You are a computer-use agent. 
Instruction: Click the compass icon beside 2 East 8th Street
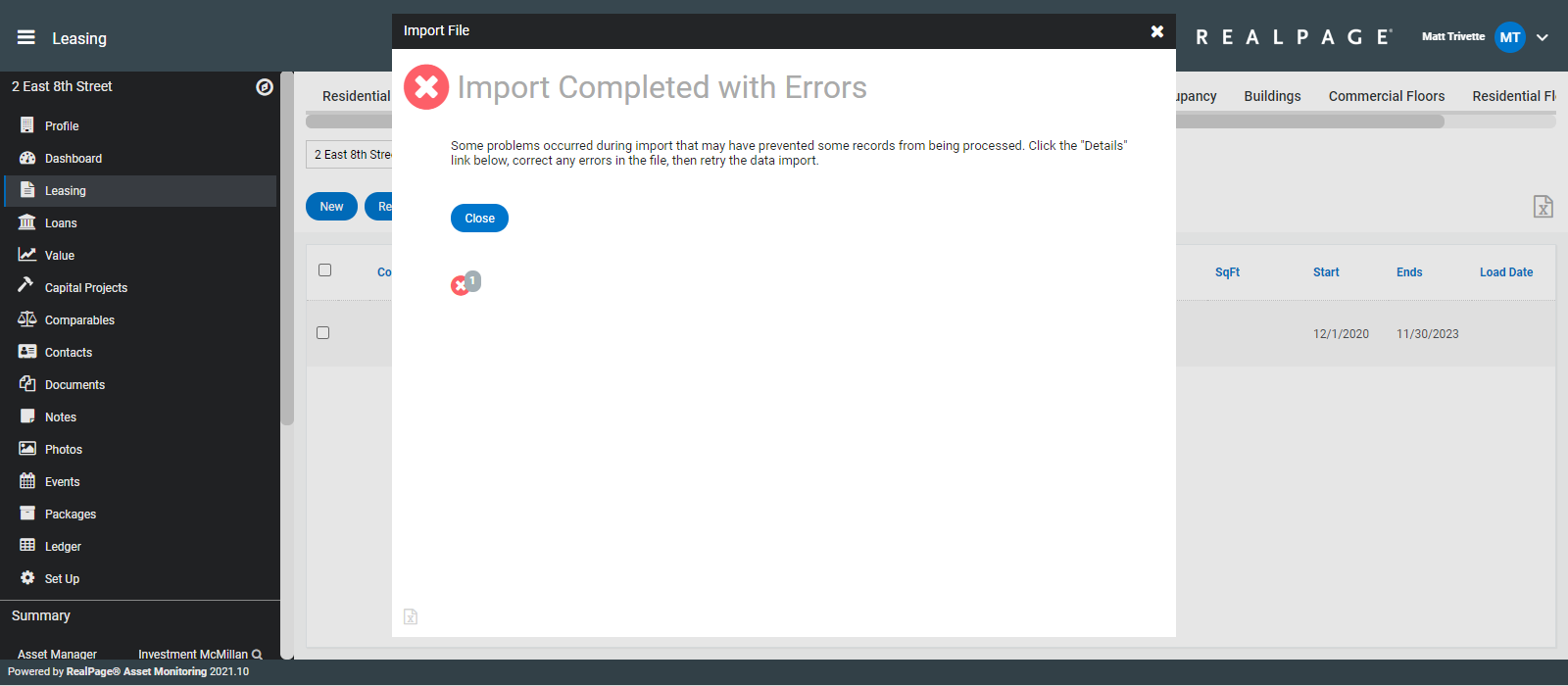[265, 87]
